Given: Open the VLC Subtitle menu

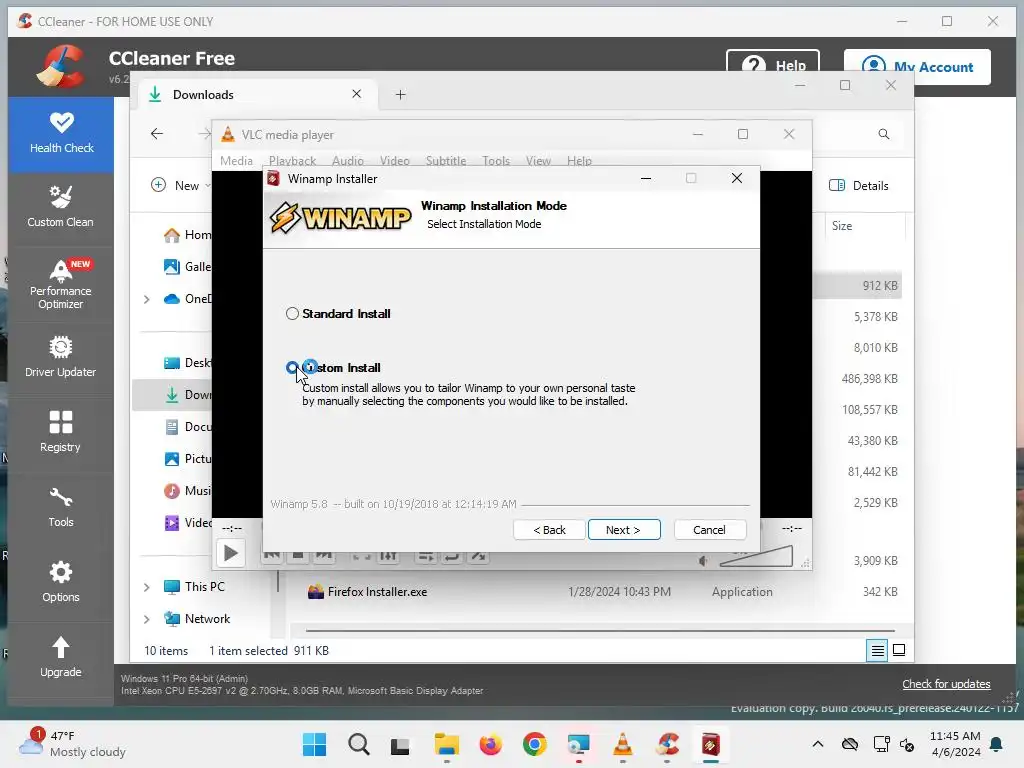Looking at the screenshot, I should pyautogui.click(x=446, y=161).
